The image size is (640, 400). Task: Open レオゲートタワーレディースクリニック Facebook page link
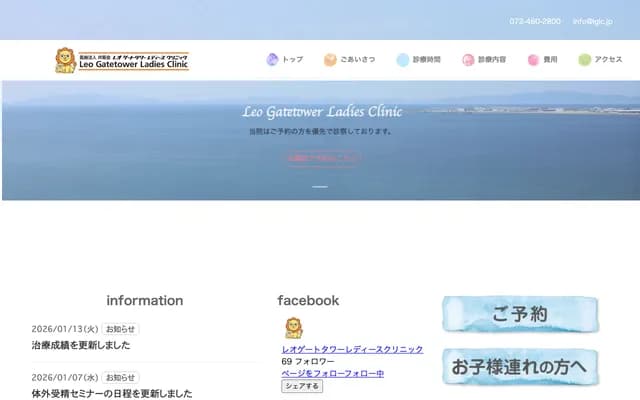pyautogui.click(x=352, y=349)
